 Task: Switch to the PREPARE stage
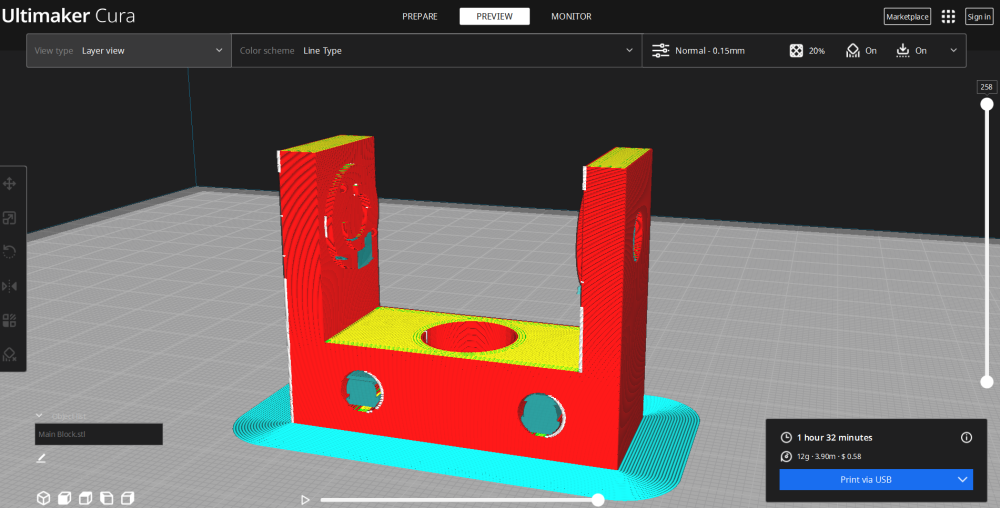click(420, 17)
